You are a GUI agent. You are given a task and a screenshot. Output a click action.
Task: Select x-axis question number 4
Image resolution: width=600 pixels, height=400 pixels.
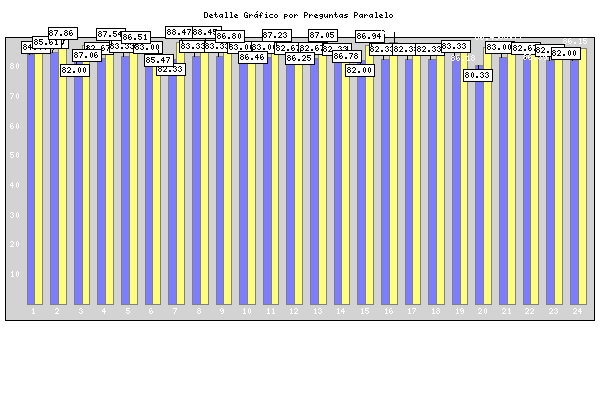point(104,311)
